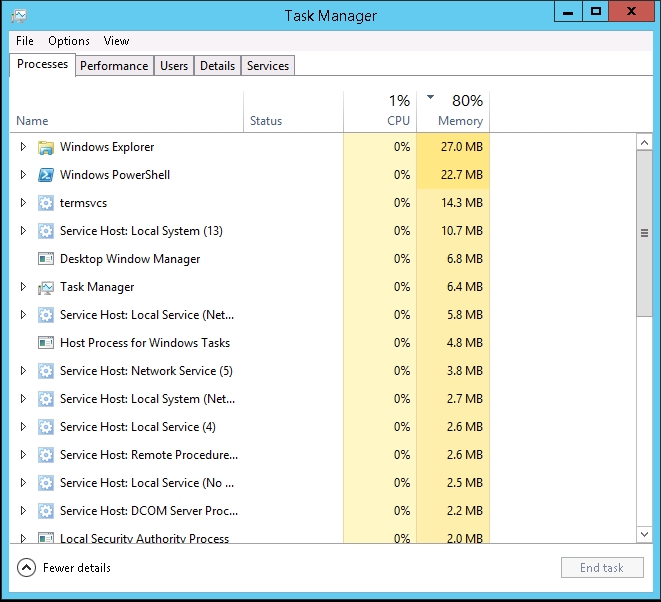Click the Fewer details link text
The image size is (661, 602).
77,568
